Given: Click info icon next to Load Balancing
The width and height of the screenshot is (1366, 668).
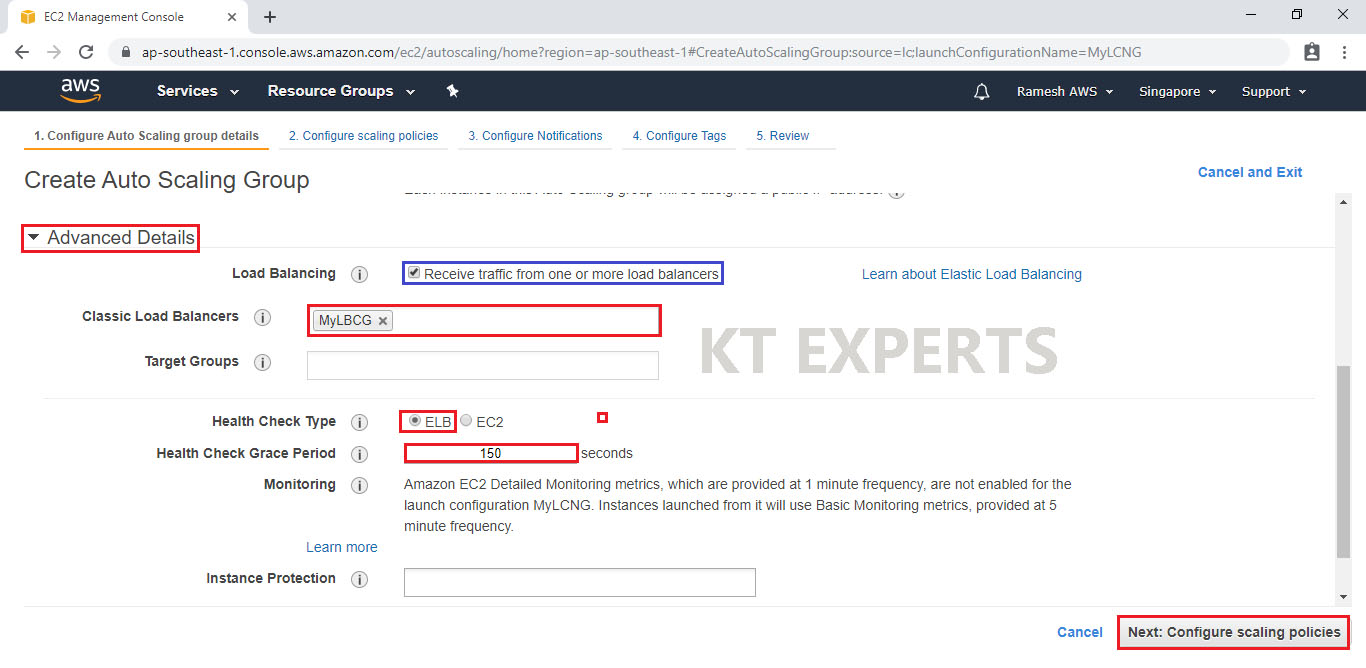Looking at the screenshot, I should [x=360, y=274].
